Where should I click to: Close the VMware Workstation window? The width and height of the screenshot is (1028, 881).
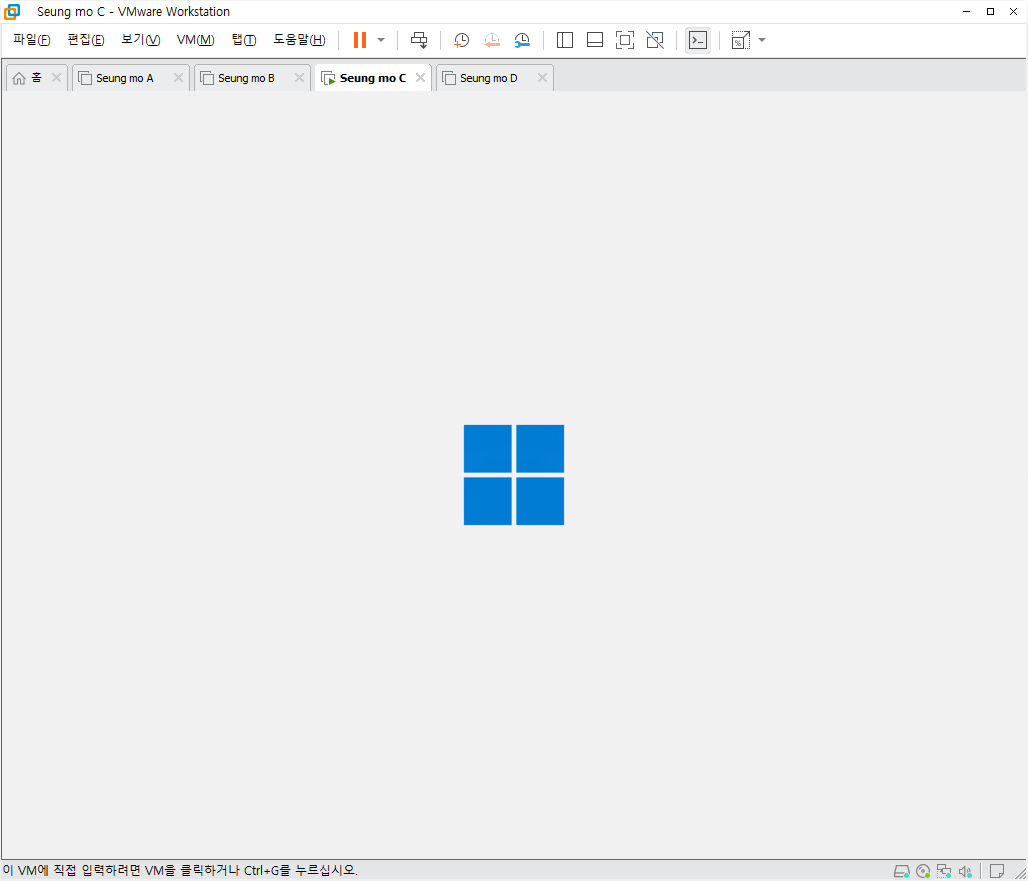coord(1014,12)
